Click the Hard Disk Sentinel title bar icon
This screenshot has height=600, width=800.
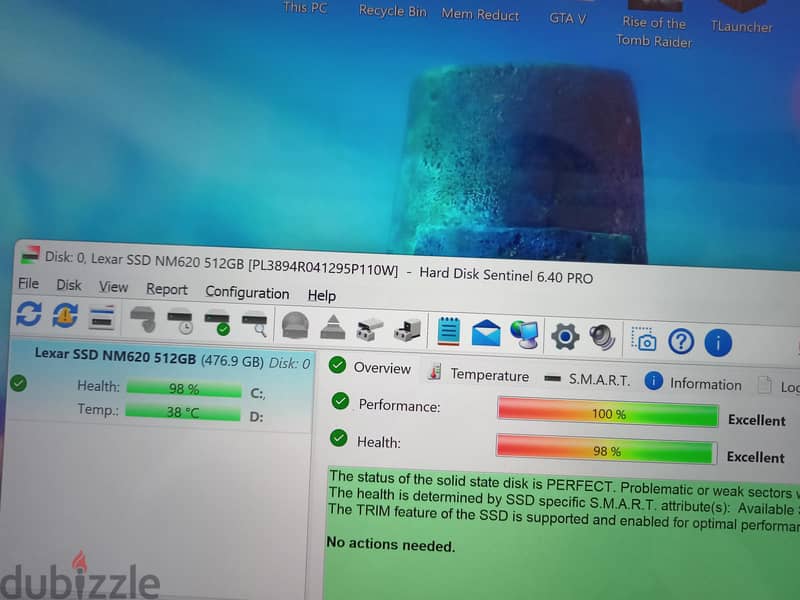(x=30, y=254)
